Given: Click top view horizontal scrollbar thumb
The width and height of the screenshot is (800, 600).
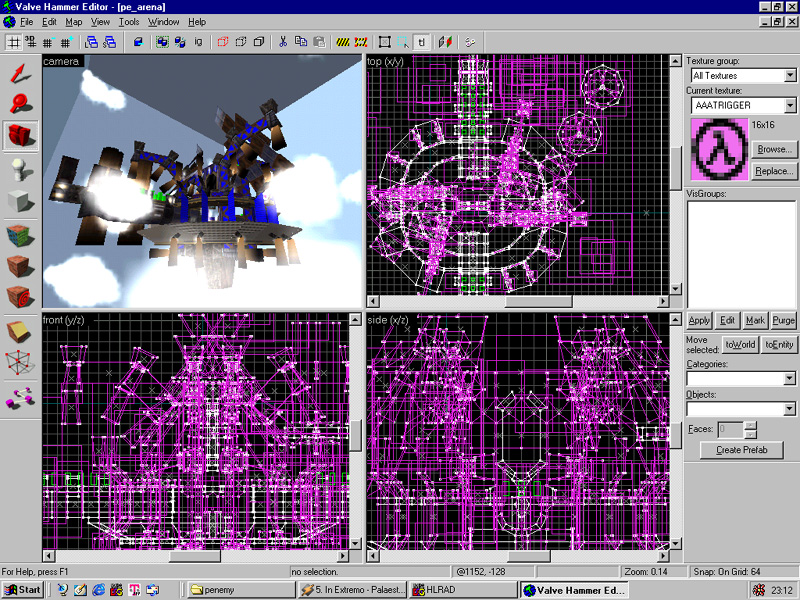Looking at the screenshot, I should point(538,301).
